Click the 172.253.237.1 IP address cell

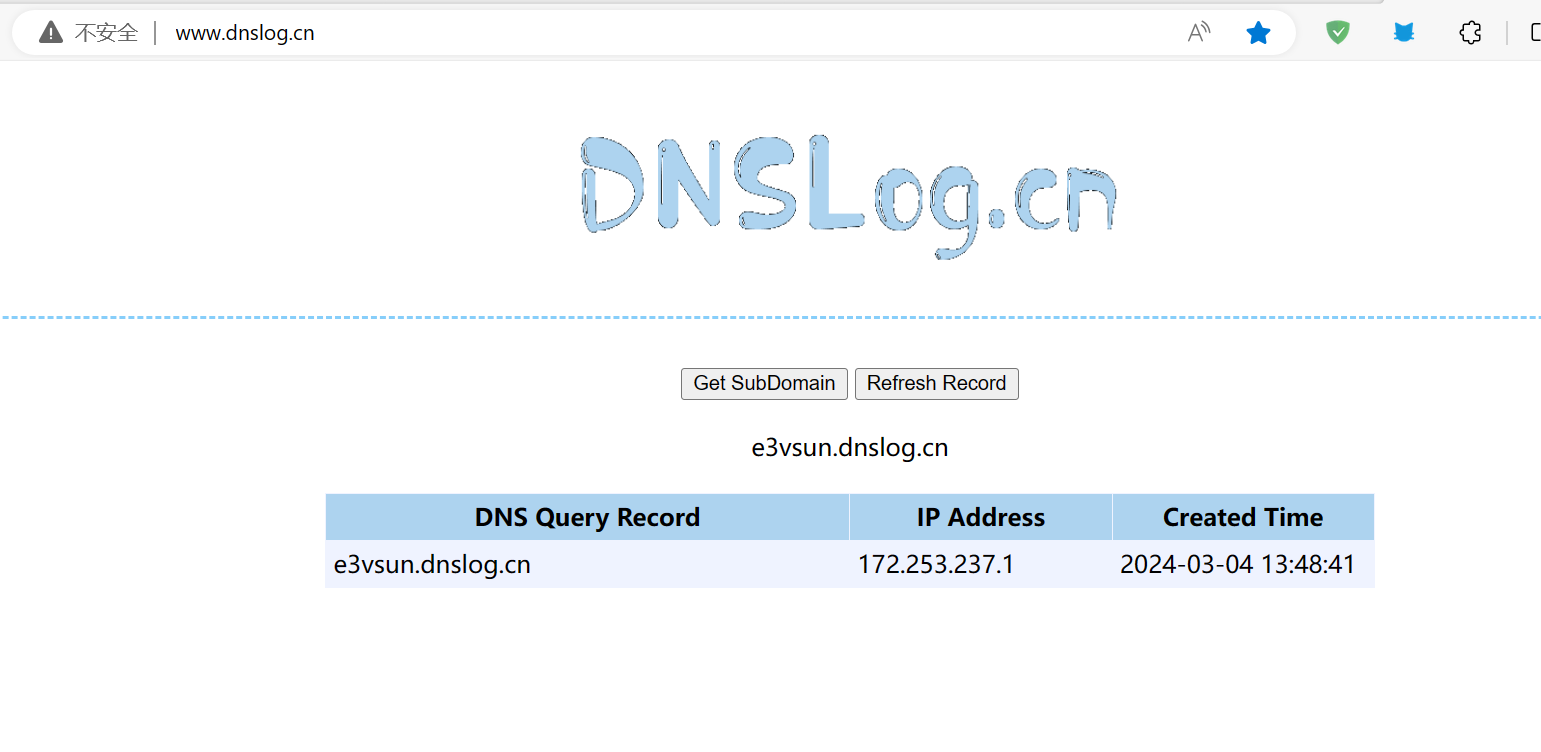point(981,565)
